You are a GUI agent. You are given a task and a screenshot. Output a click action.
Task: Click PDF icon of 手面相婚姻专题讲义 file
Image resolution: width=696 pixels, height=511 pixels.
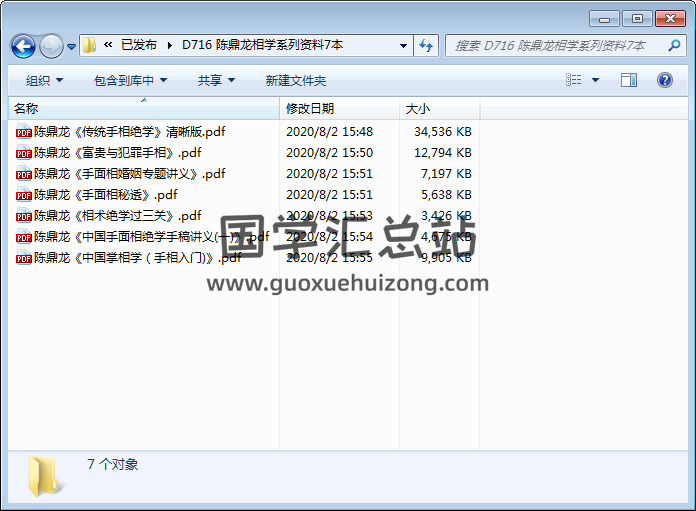click(24, 174)
